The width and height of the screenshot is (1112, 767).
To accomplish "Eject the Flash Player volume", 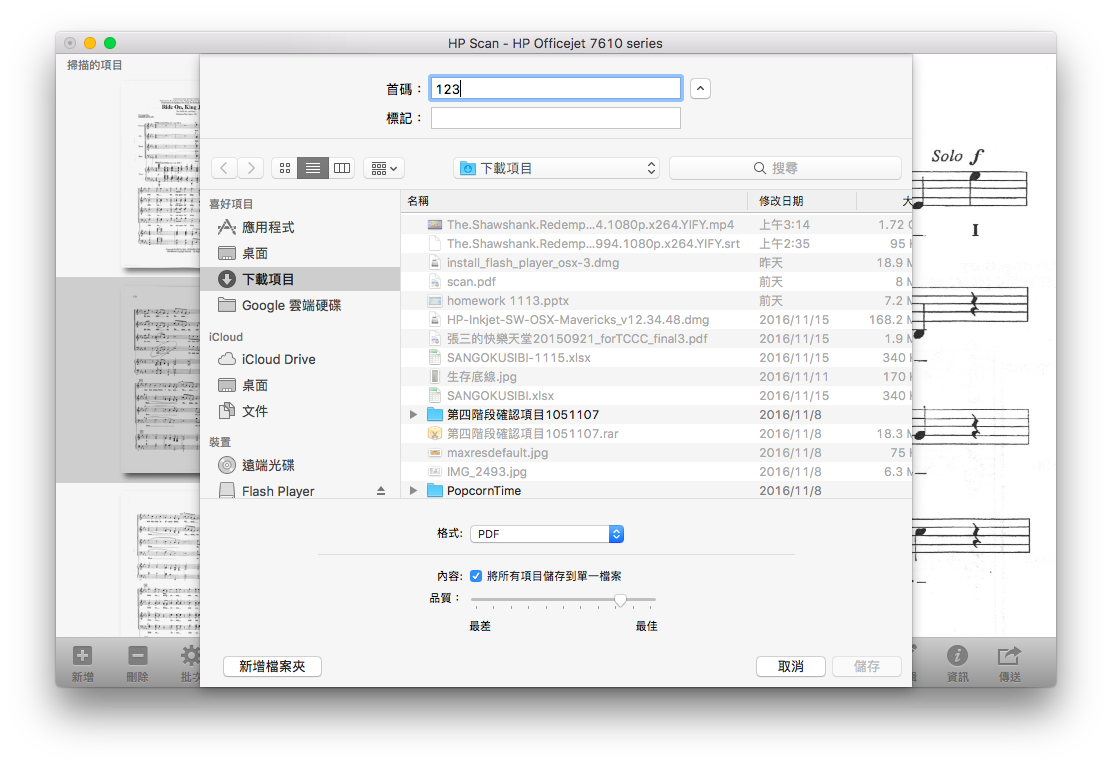I will [380, 491].
